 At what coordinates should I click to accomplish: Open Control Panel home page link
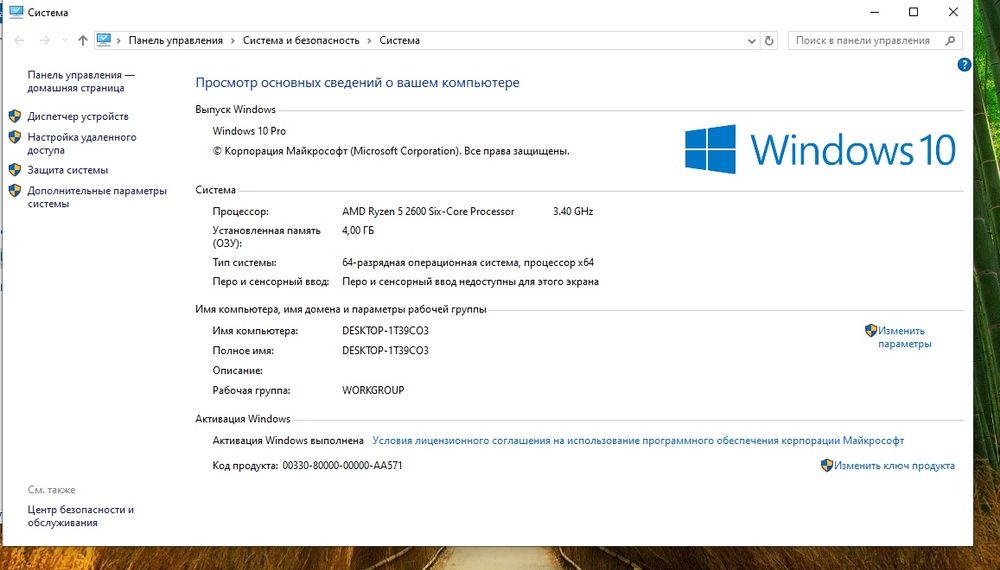pyautogui.click(x=80, y=82)
